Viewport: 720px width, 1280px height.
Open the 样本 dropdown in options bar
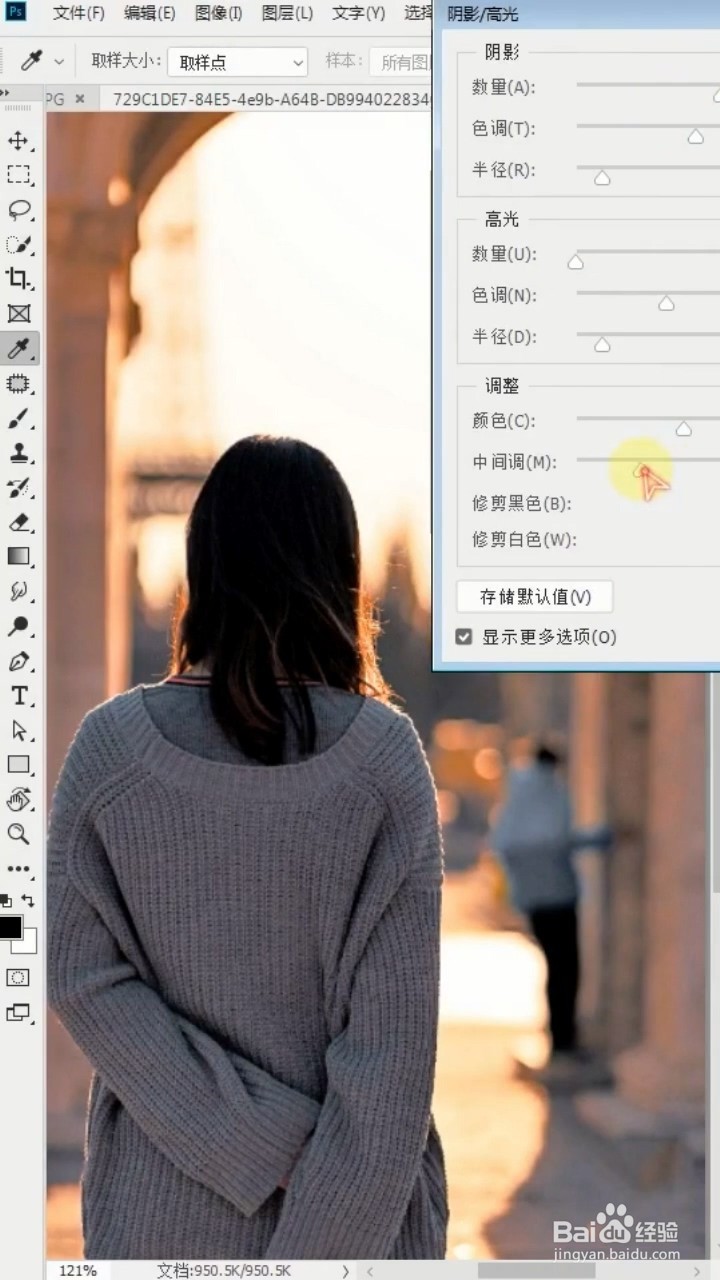[400, 62]
